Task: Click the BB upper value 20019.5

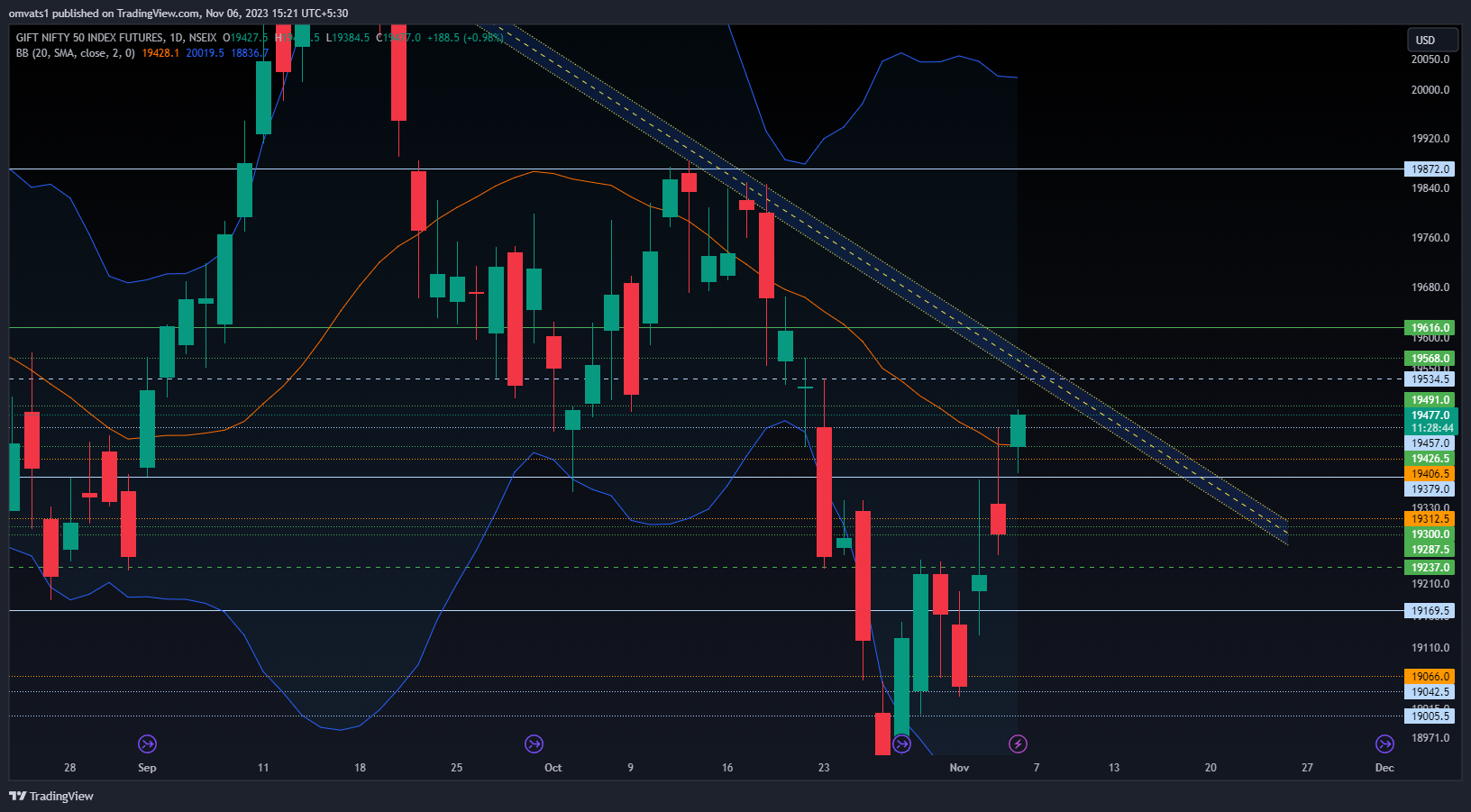Action: pyautogui.click(x=206, y=53)
